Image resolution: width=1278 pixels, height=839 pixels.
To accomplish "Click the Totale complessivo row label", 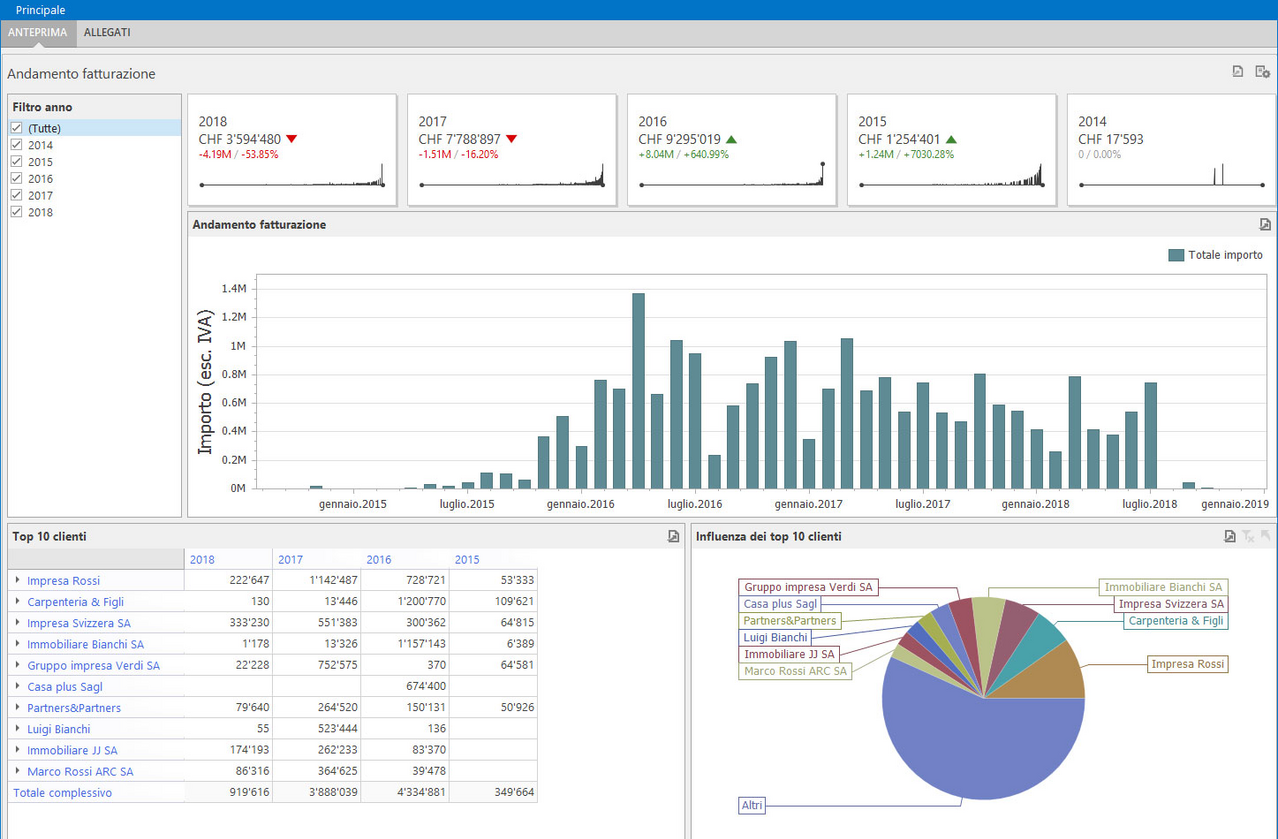I will pos(62,793).
